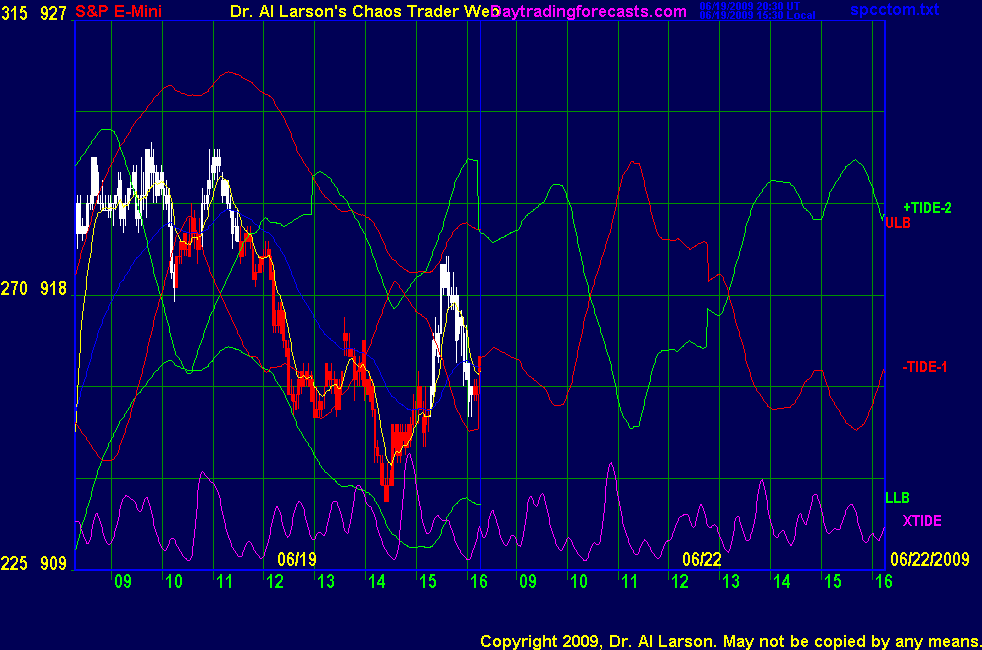
Task: Click the copyright notice for Dr. Al Larson
Action: (730, 641)
